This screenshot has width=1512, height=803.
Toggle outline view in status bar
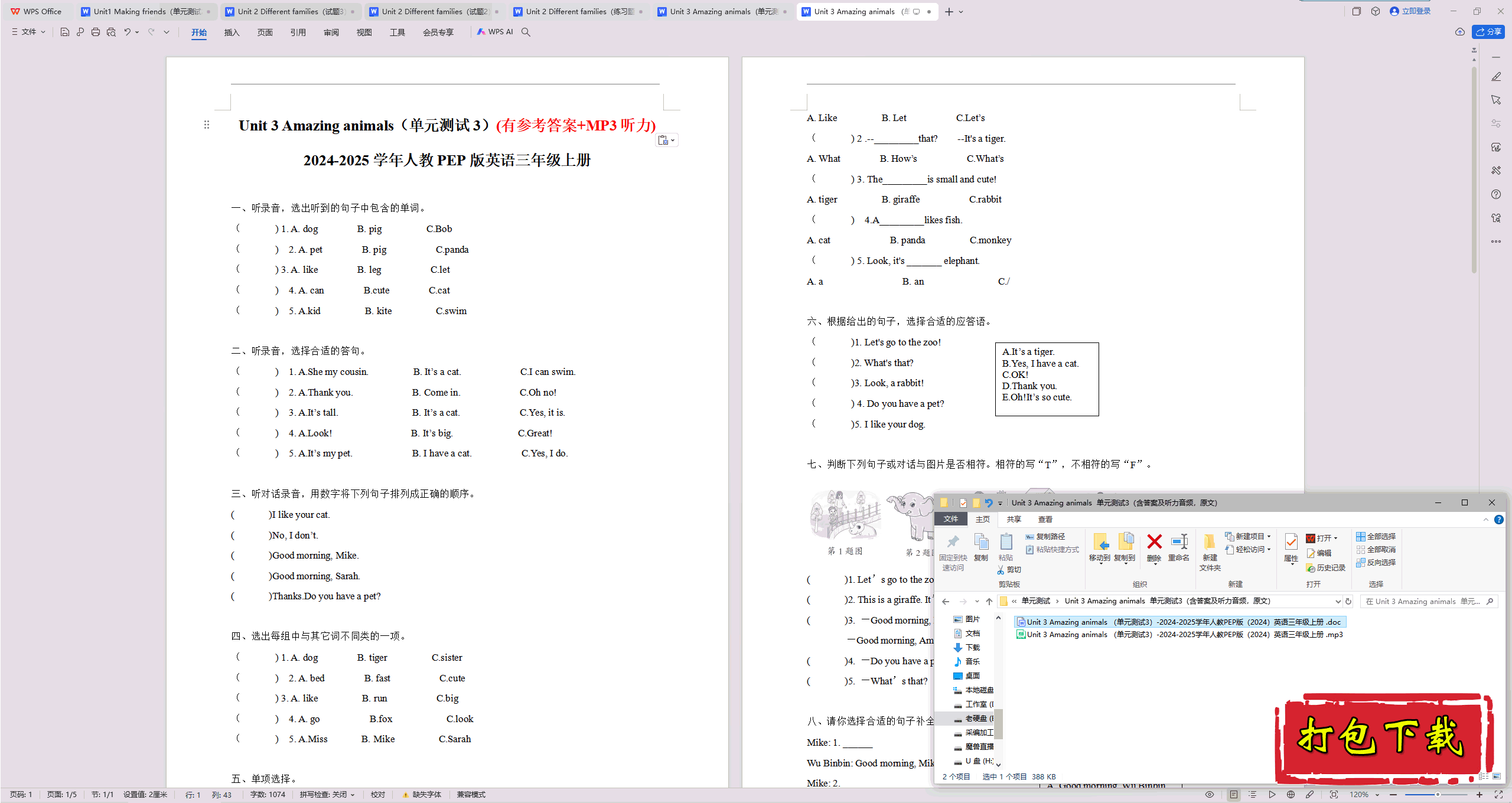coord(1253,795)
